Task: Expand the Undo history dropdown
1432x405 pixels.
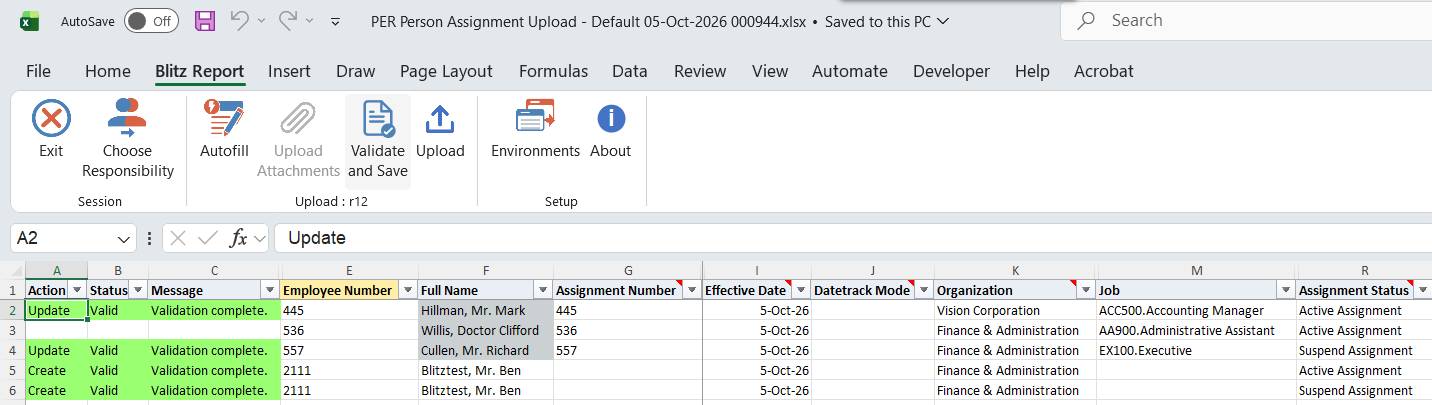Action: coord(262,21)
